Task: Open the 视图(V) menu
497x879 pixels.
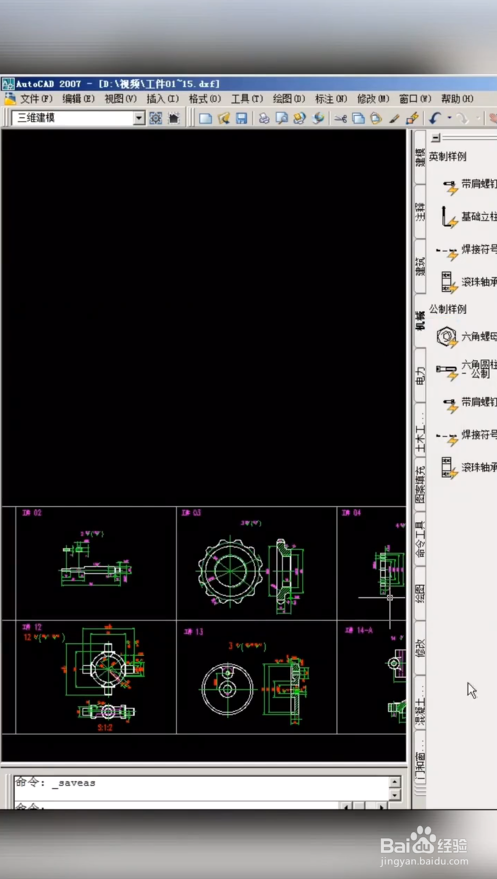Action: point(120,99)
